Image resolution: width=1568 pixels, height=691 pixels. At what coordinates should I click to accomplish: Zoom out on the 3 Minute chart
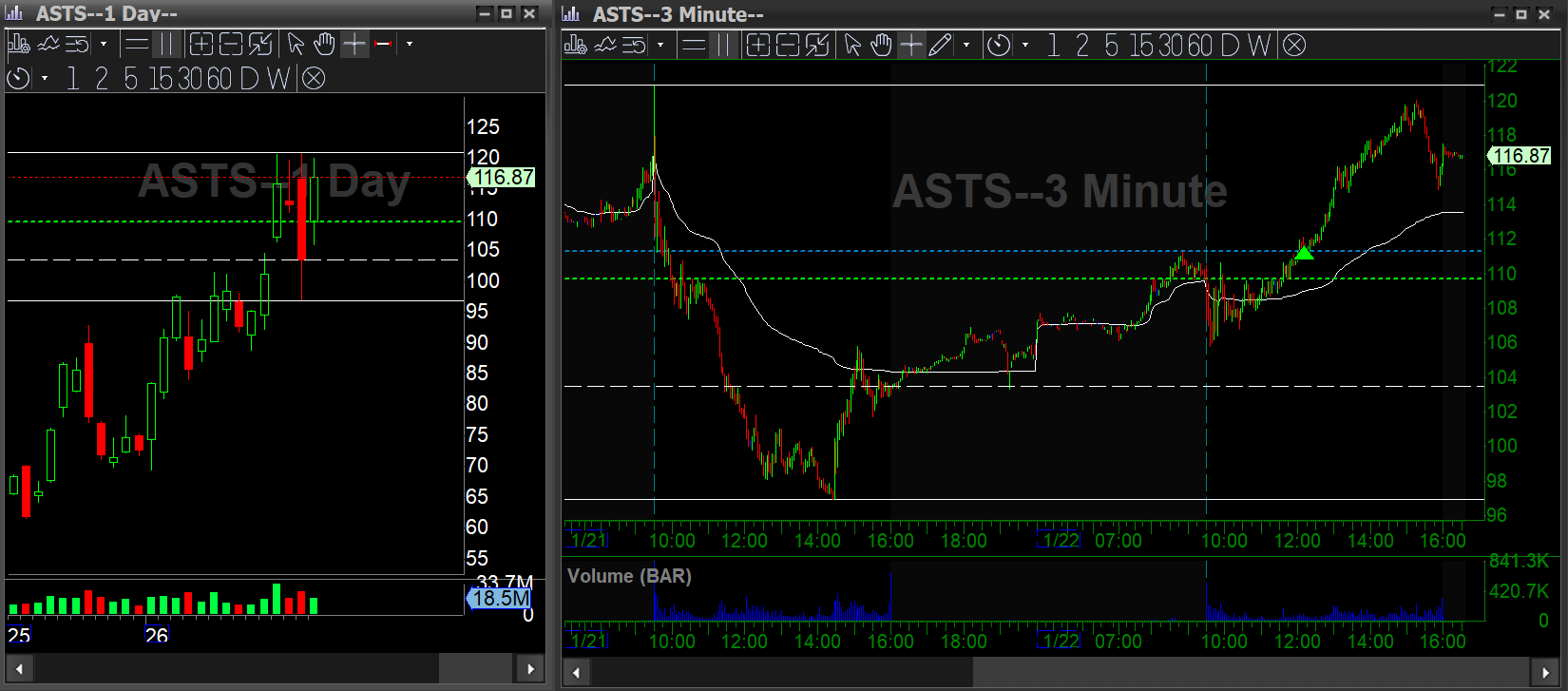click(x=788, y=45)
